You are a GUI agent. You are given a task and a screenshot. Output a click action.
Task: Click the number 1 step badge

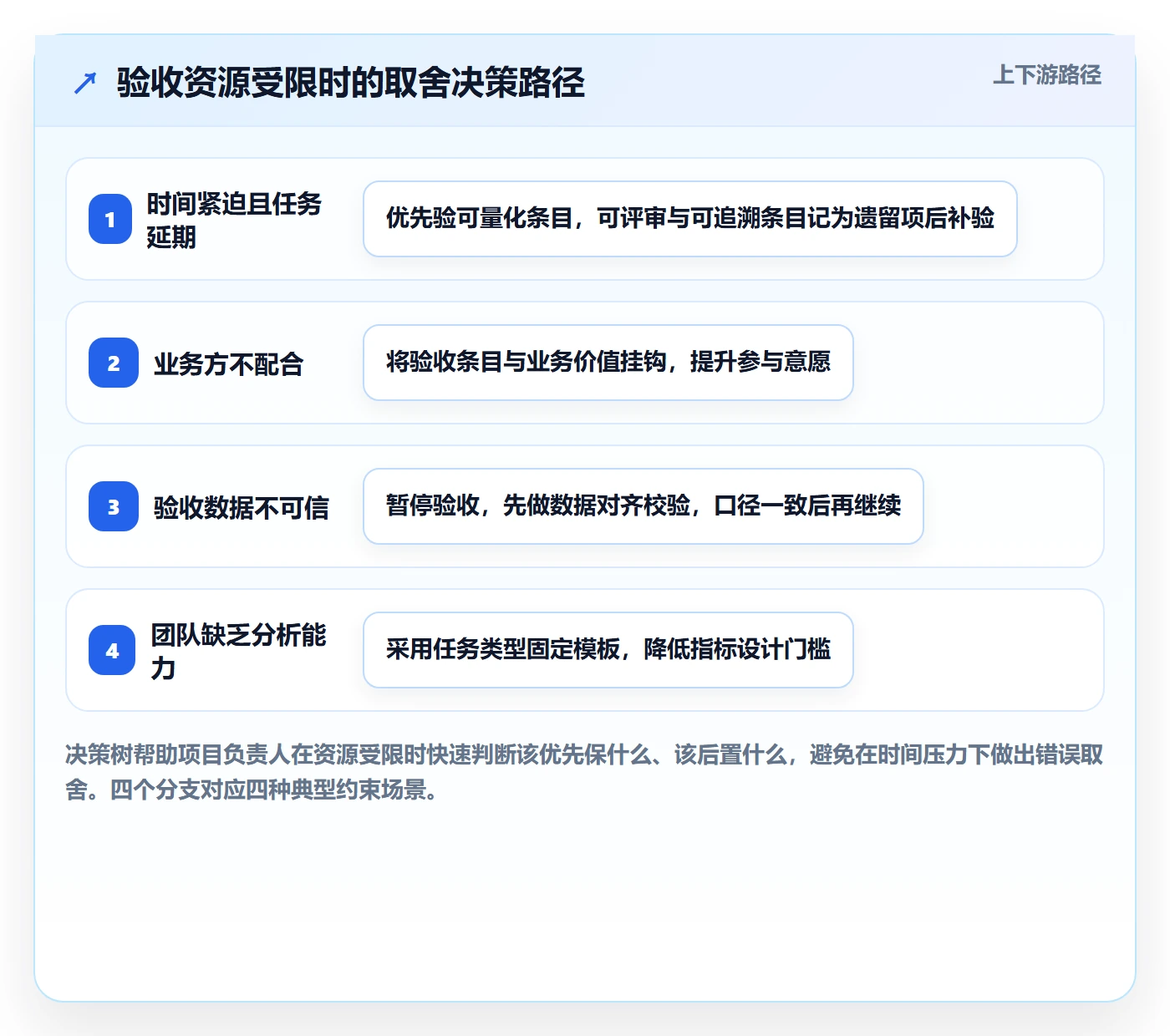tap(110, 219)
